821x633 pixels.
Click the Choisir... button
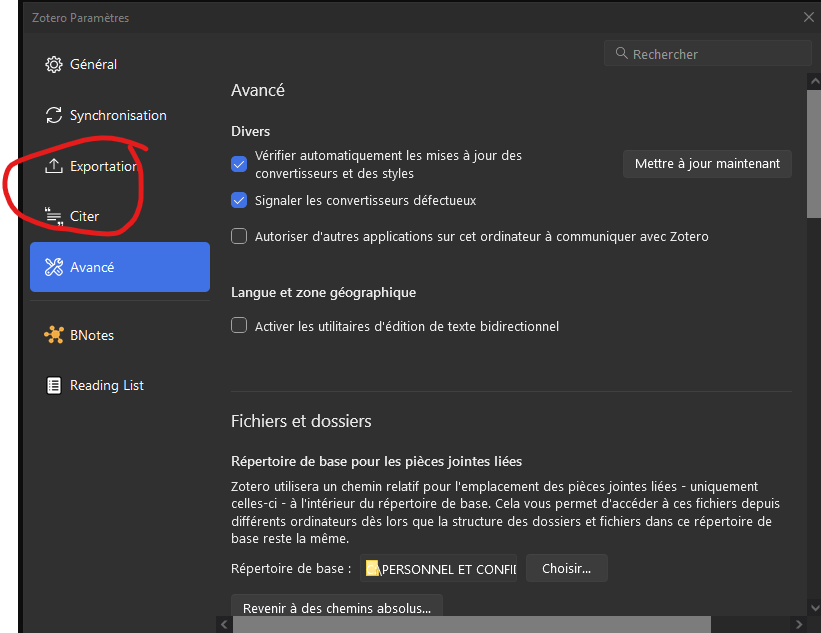click(x=567, y=568)
